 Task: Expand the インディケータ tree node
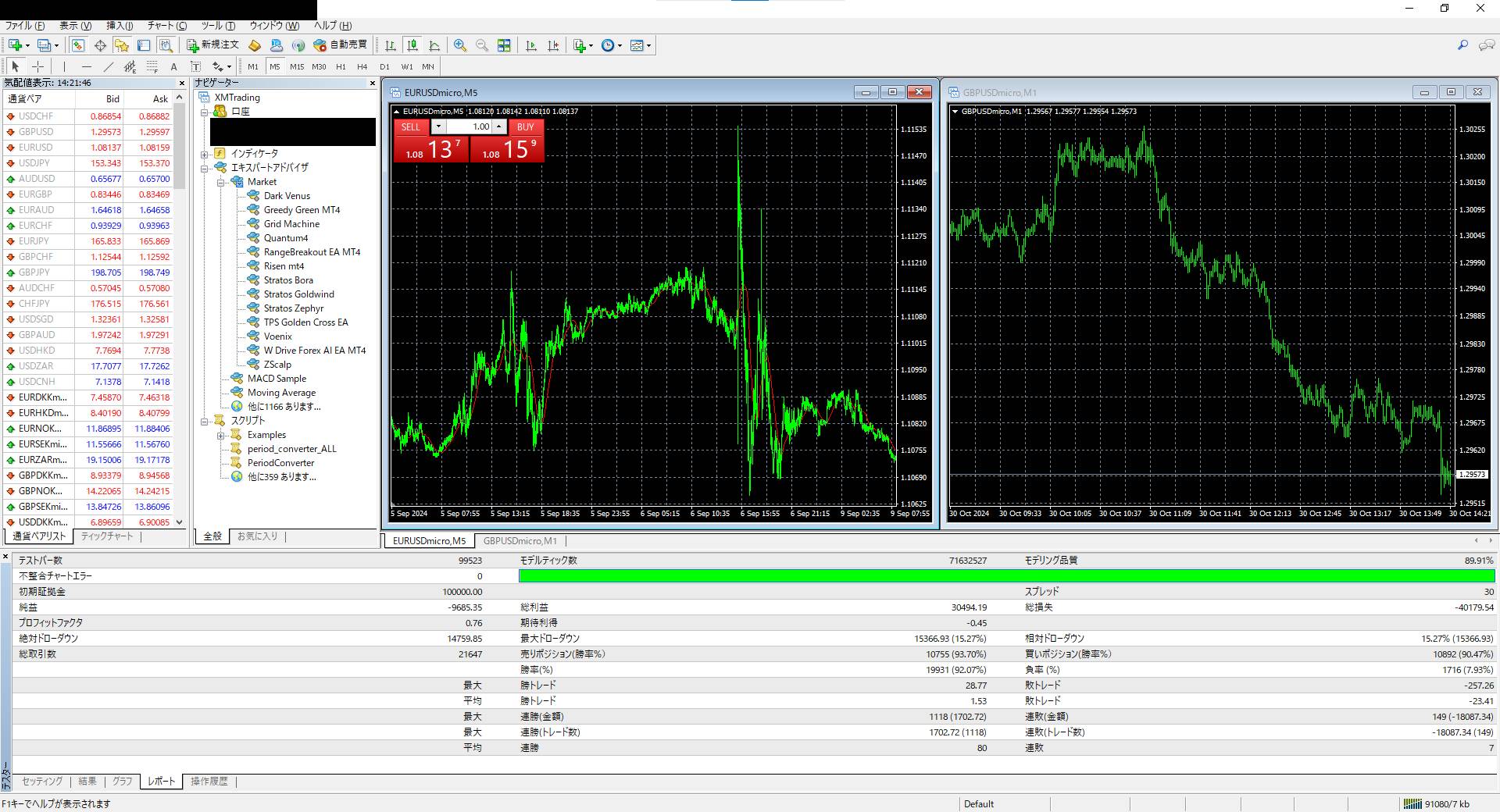click(205, 154)
